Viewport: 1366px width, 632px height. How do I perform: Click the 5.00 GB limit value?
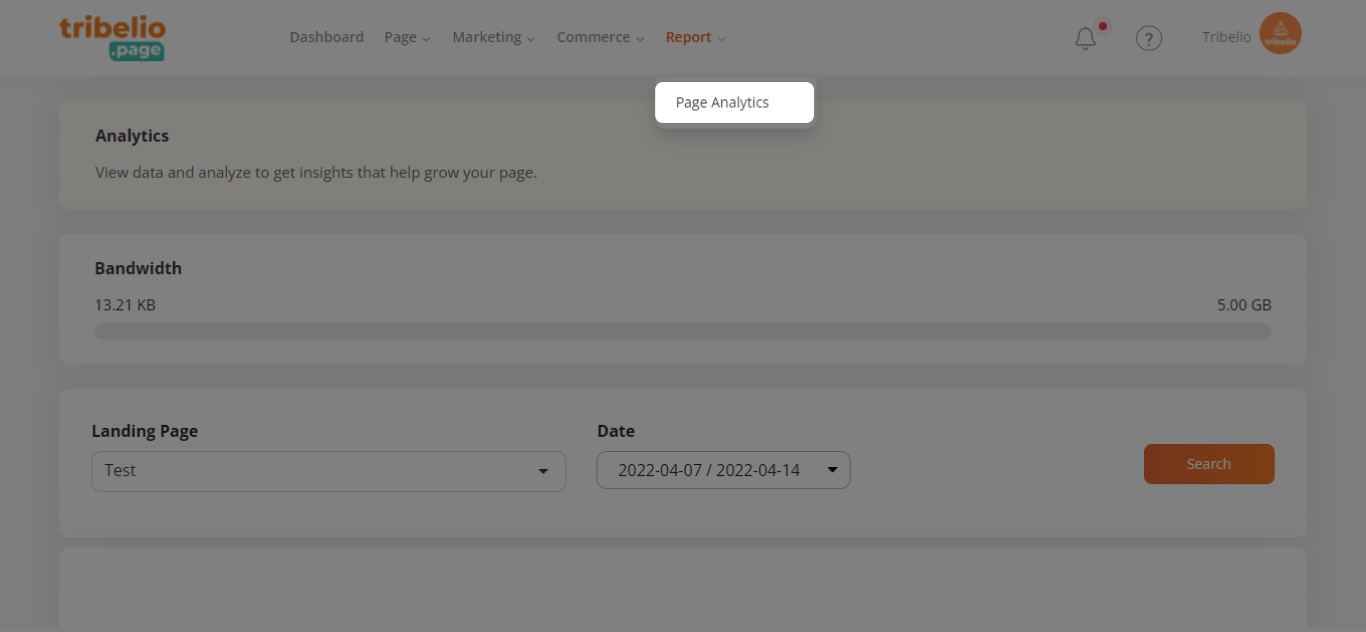coord(1244,305)
